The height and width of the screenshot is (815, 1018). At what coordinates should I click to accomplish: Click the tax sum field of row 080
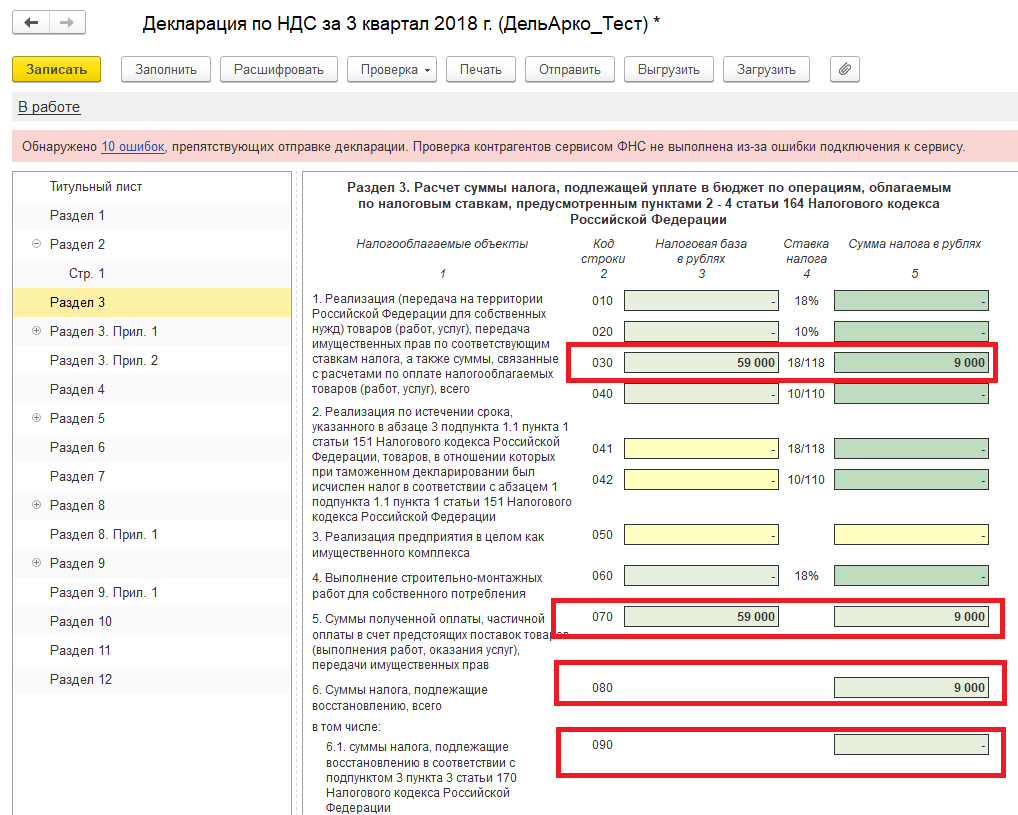click(x=911, y=688)
